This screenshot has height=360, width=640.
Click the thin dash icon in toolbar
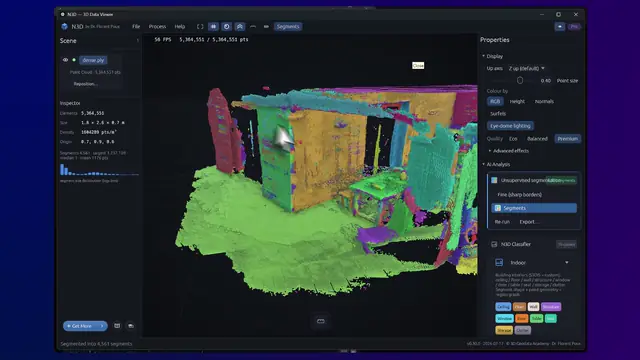[253, 27]
